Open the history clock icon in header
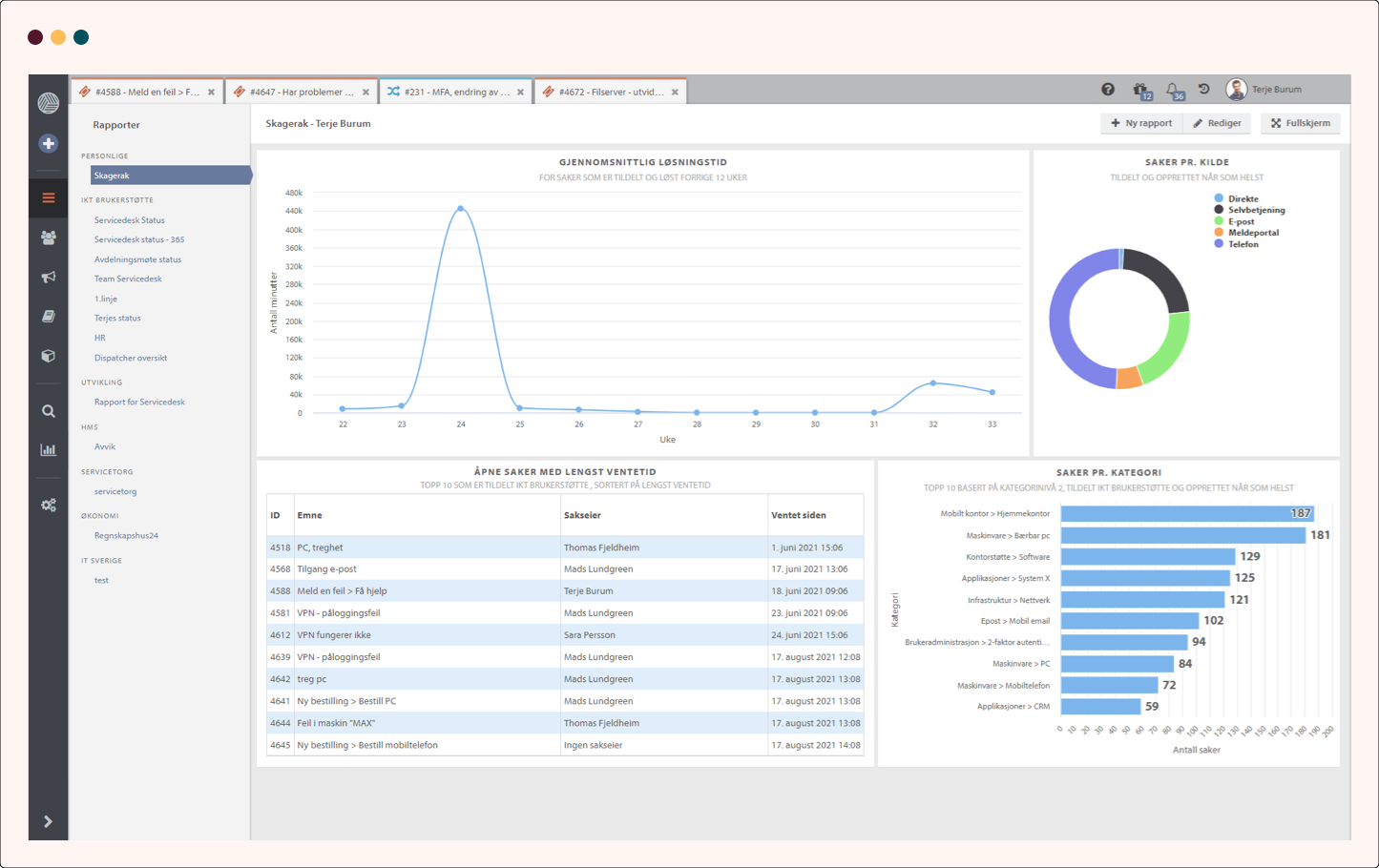The width and height of the screenshot is (1379, 868). click(x=1204, y=89)
